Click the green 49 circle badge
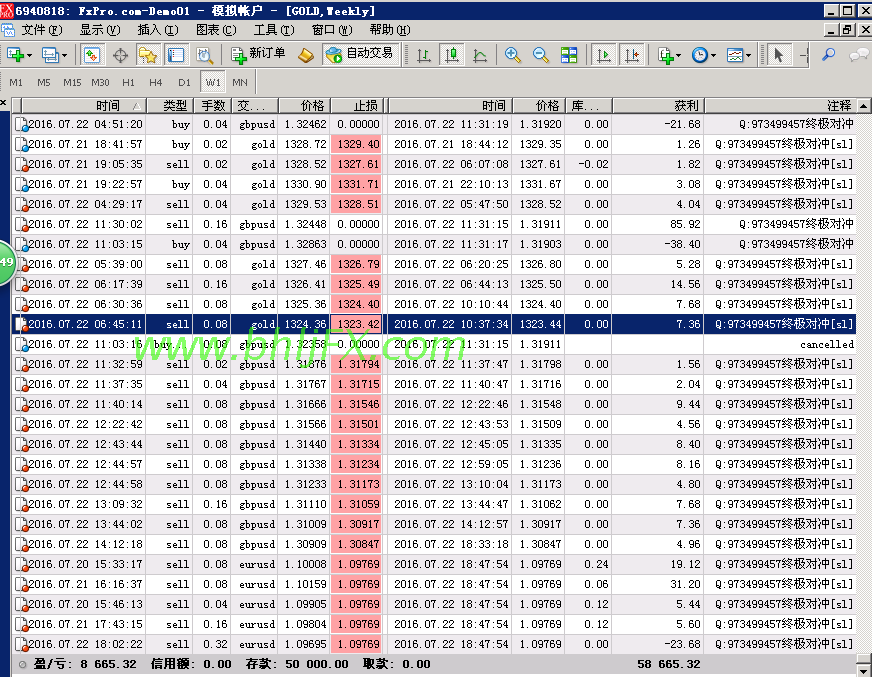 pyautogui.click(x=6, y=263)
